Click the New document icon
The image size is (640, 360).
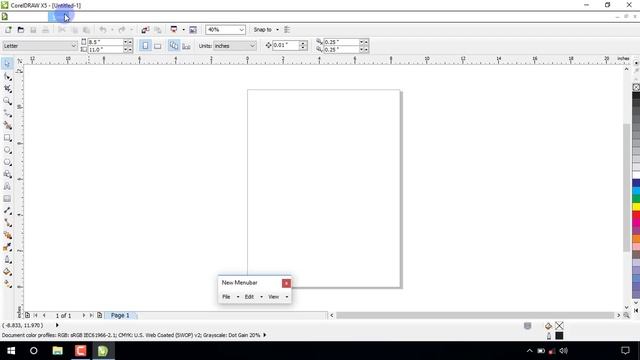click(x=8, y=30)
